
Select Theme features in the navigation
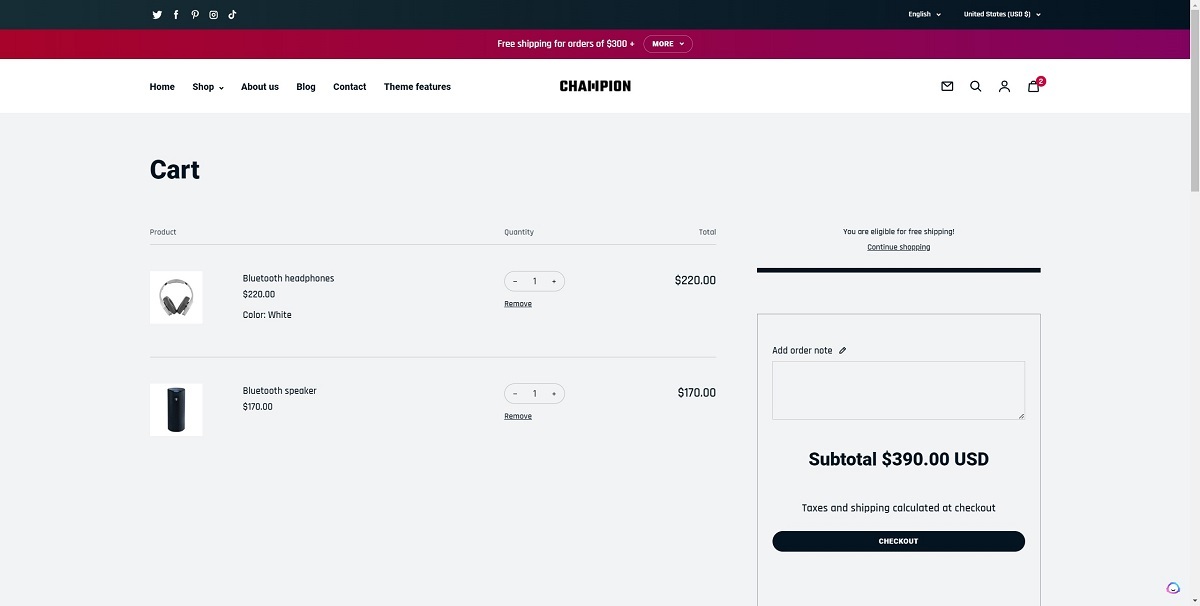coord(417,87)
